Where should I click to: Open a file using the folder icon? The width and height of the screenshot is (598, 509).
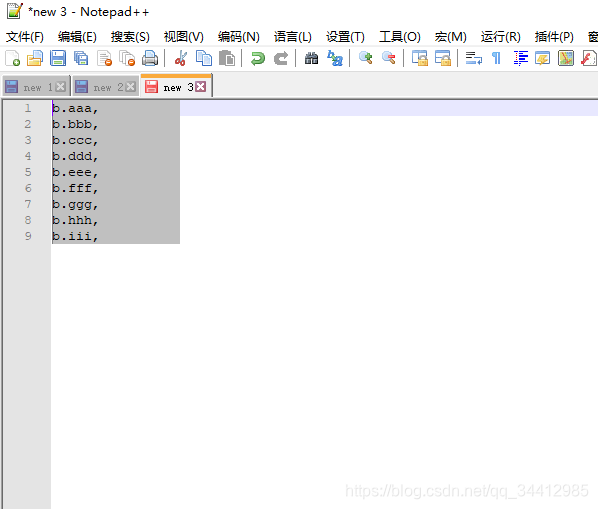[x=35, y=58]
